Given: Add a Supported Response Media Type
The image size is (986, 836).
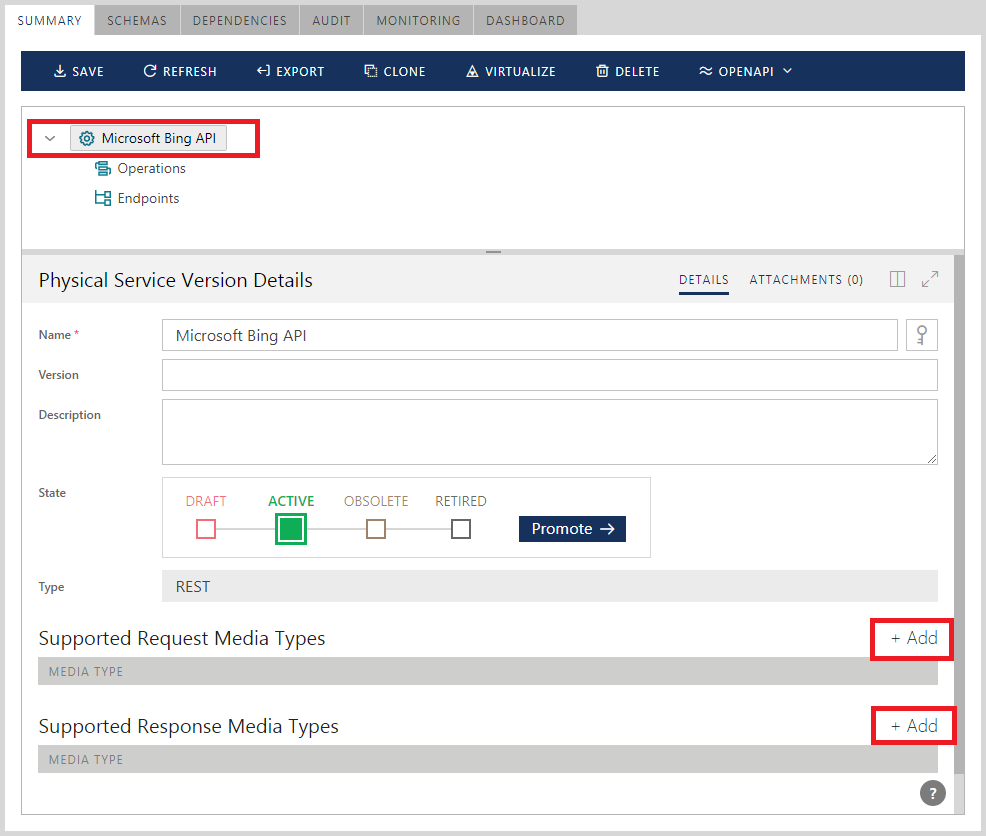Looking at the screenshot, I should click(x=914, y=727).
